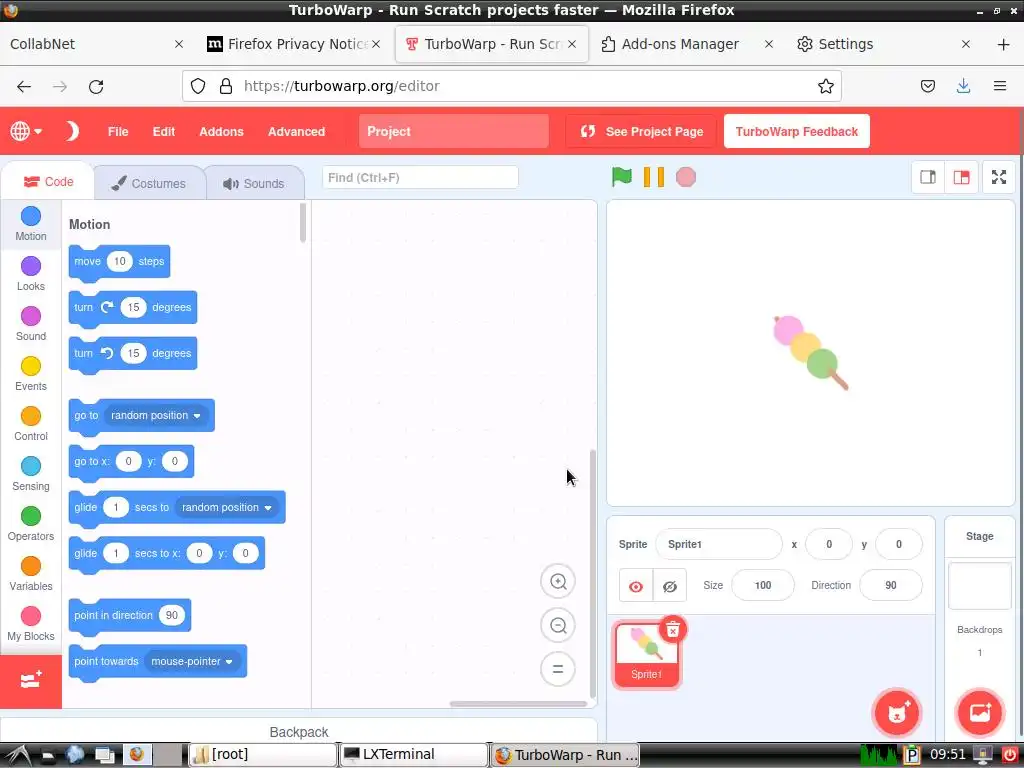Image resolution: width=1024 pixels, height=768 pixels.
Task: Open Firefox downloads panel
Action: 963,86
